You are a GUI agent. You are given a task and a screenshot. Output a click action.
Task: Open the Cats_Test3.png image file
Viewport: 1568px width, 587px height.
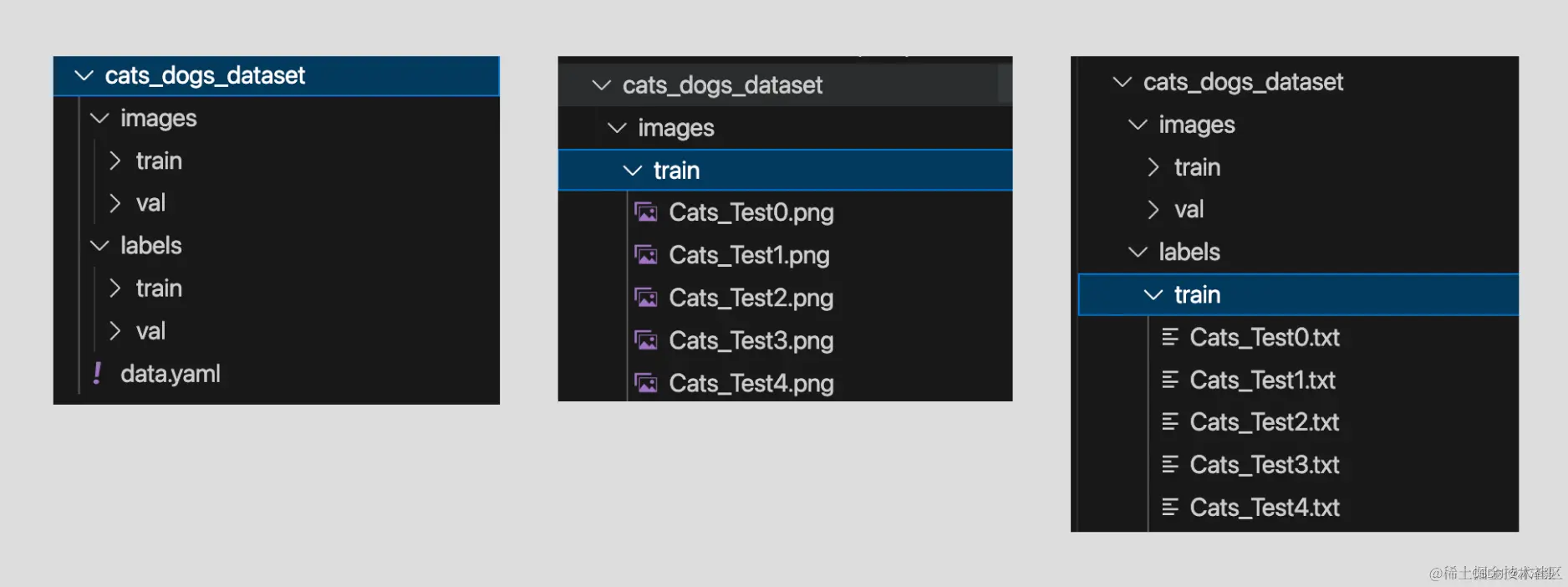click(x=751, y=341)
